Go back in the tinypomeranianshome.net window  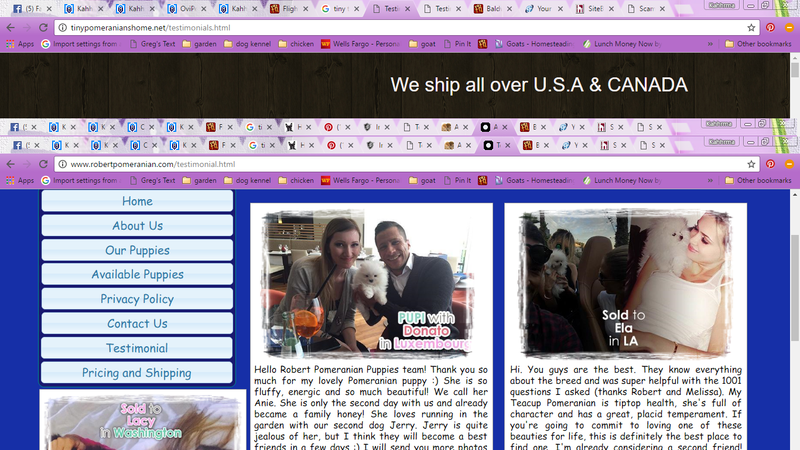[x=9, y=27]
